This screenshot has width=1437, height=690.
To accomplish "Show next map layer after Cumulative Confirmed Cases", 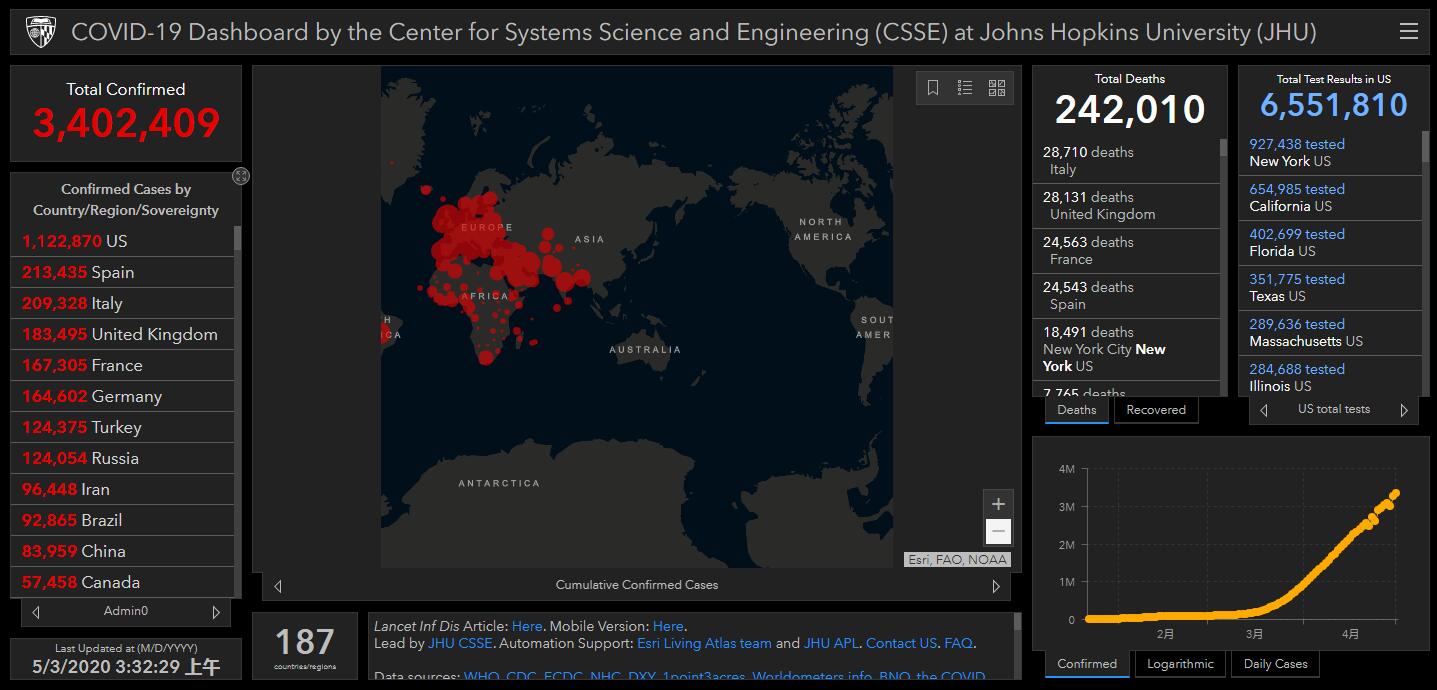I will click(996, 586).
